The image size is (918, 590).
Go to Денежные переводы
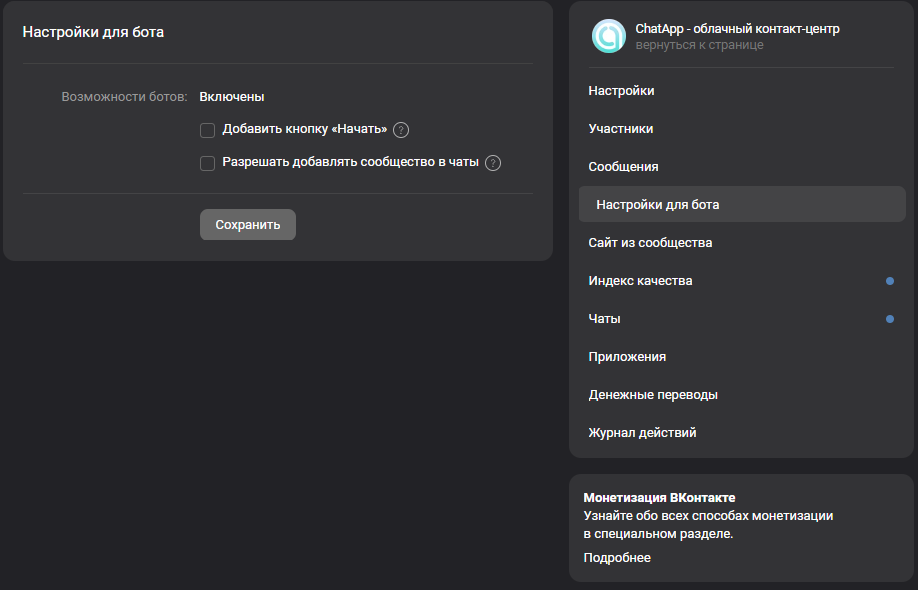[x=653, y=395]
